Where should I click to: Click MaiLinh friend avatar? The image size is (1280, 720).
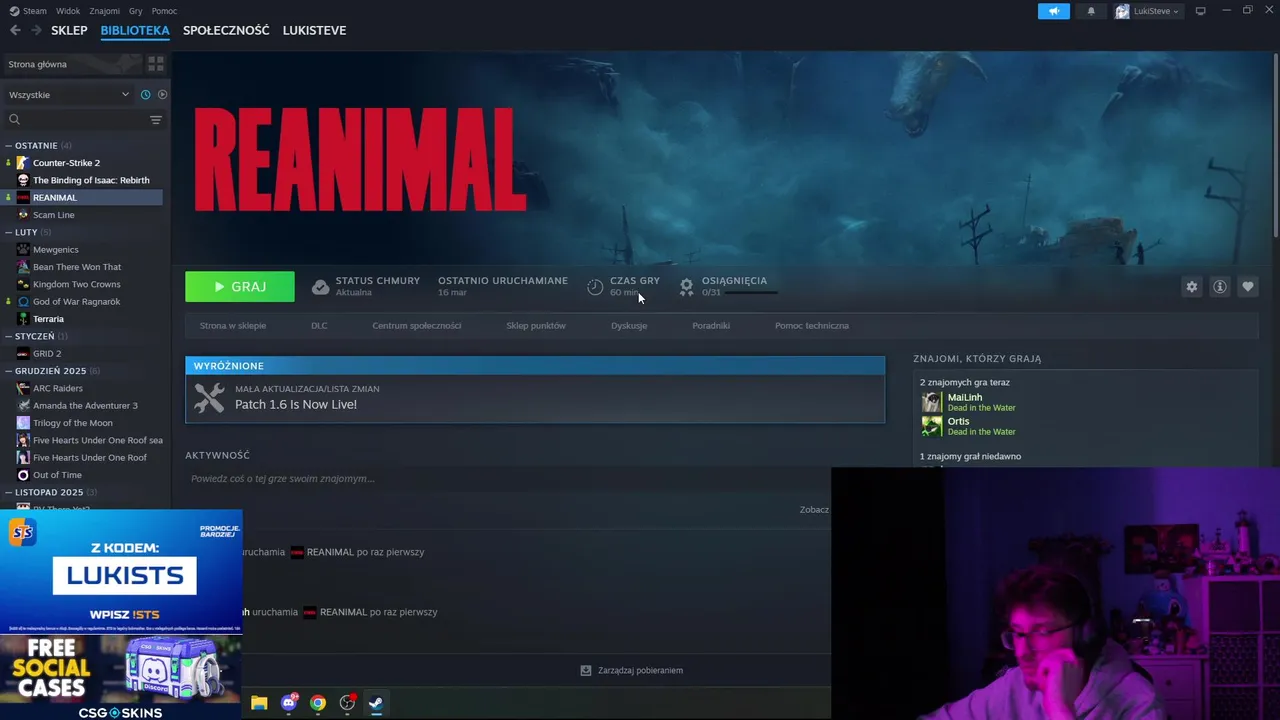(x=932, y=402)
